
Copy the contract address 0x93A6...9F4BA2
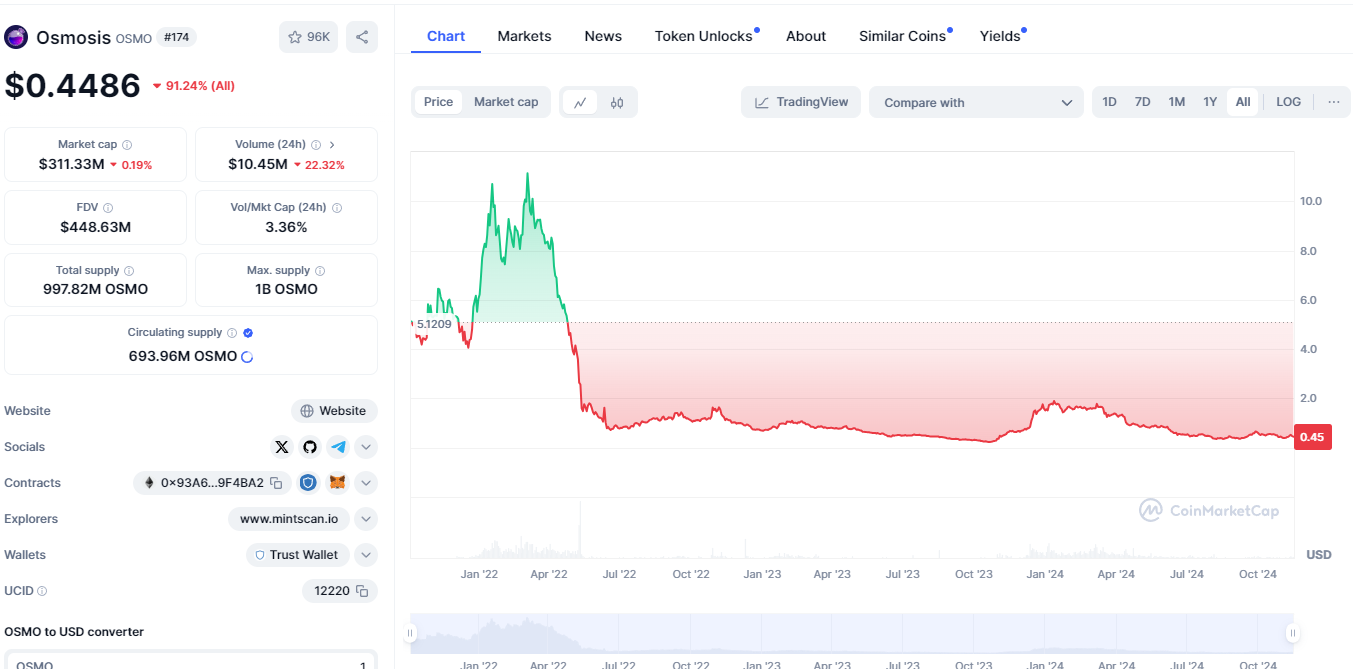pyautogui.click(x=276, y=483)
